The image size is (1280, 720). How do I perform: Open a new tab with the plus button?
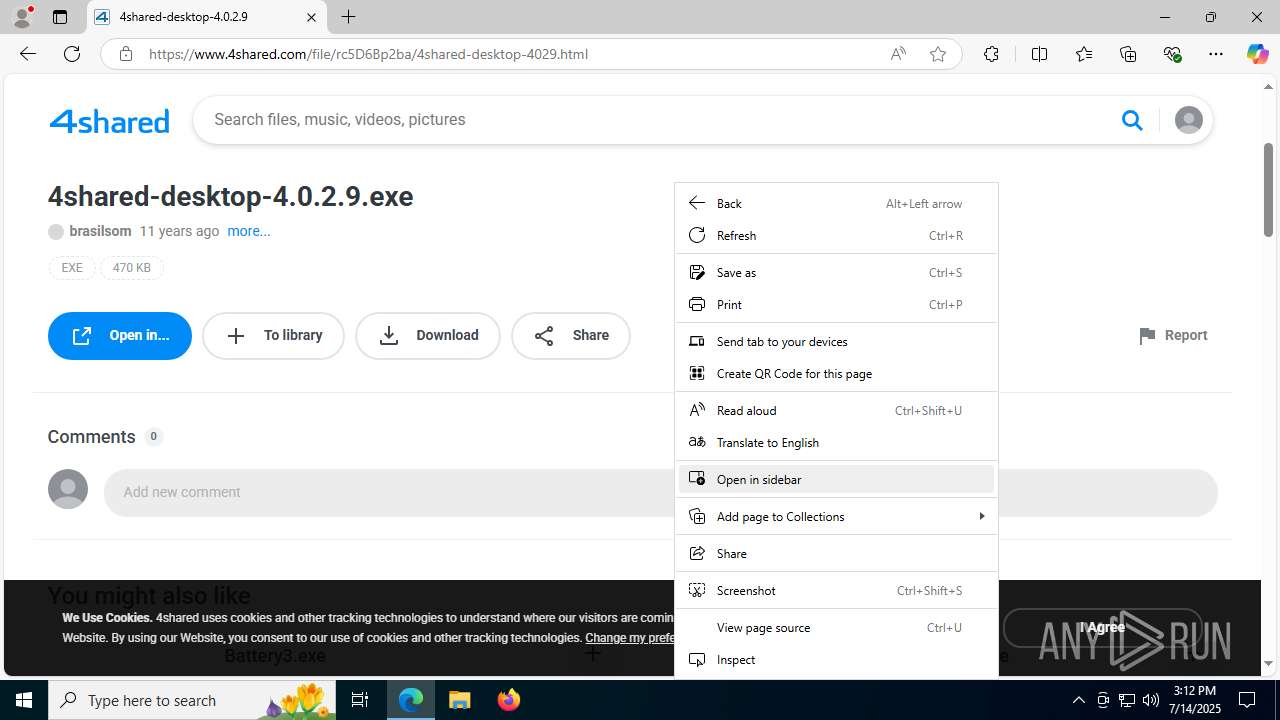pyautogui.click(x=348, y=17)
